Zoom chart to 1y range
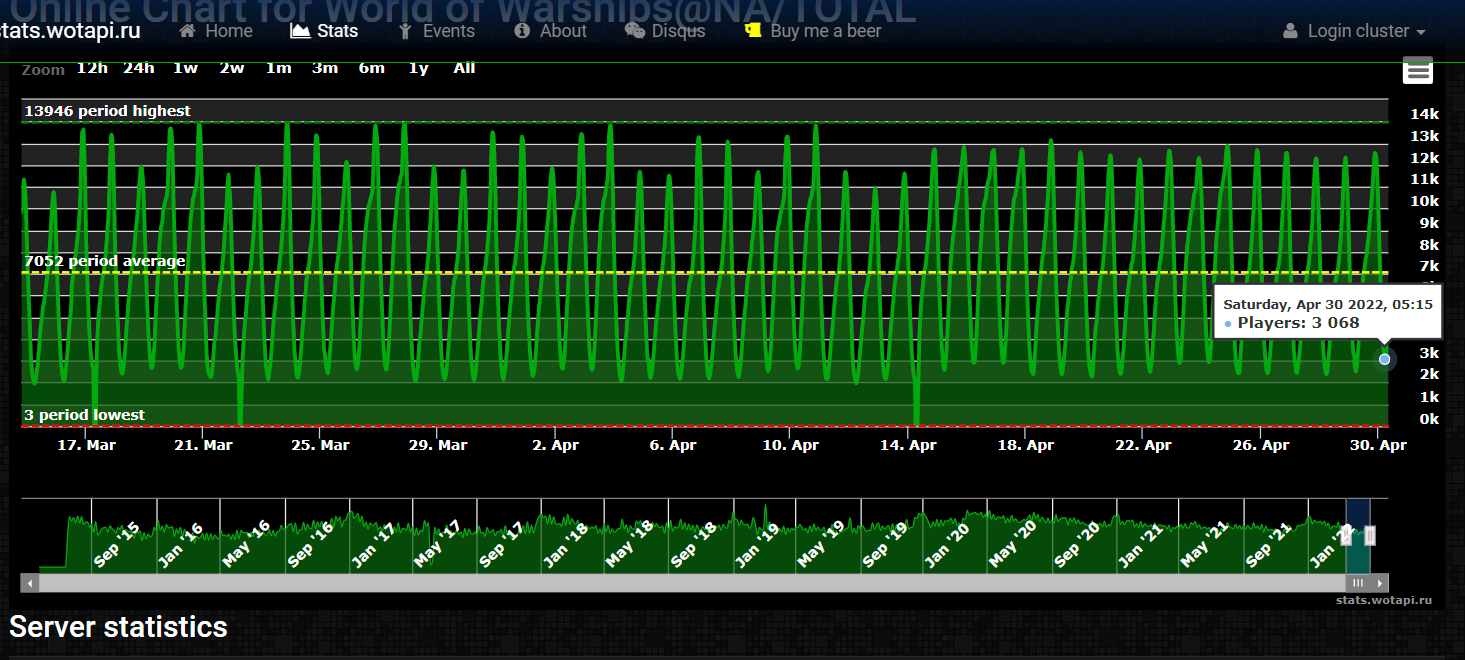 tap(418, 68)
